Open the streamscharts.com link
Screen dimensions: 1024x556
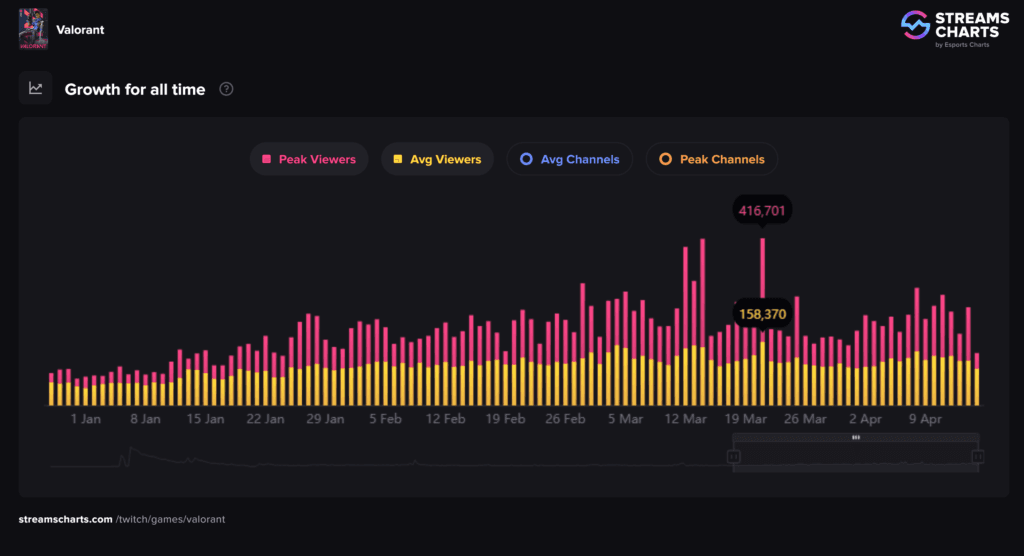point(65,519)
